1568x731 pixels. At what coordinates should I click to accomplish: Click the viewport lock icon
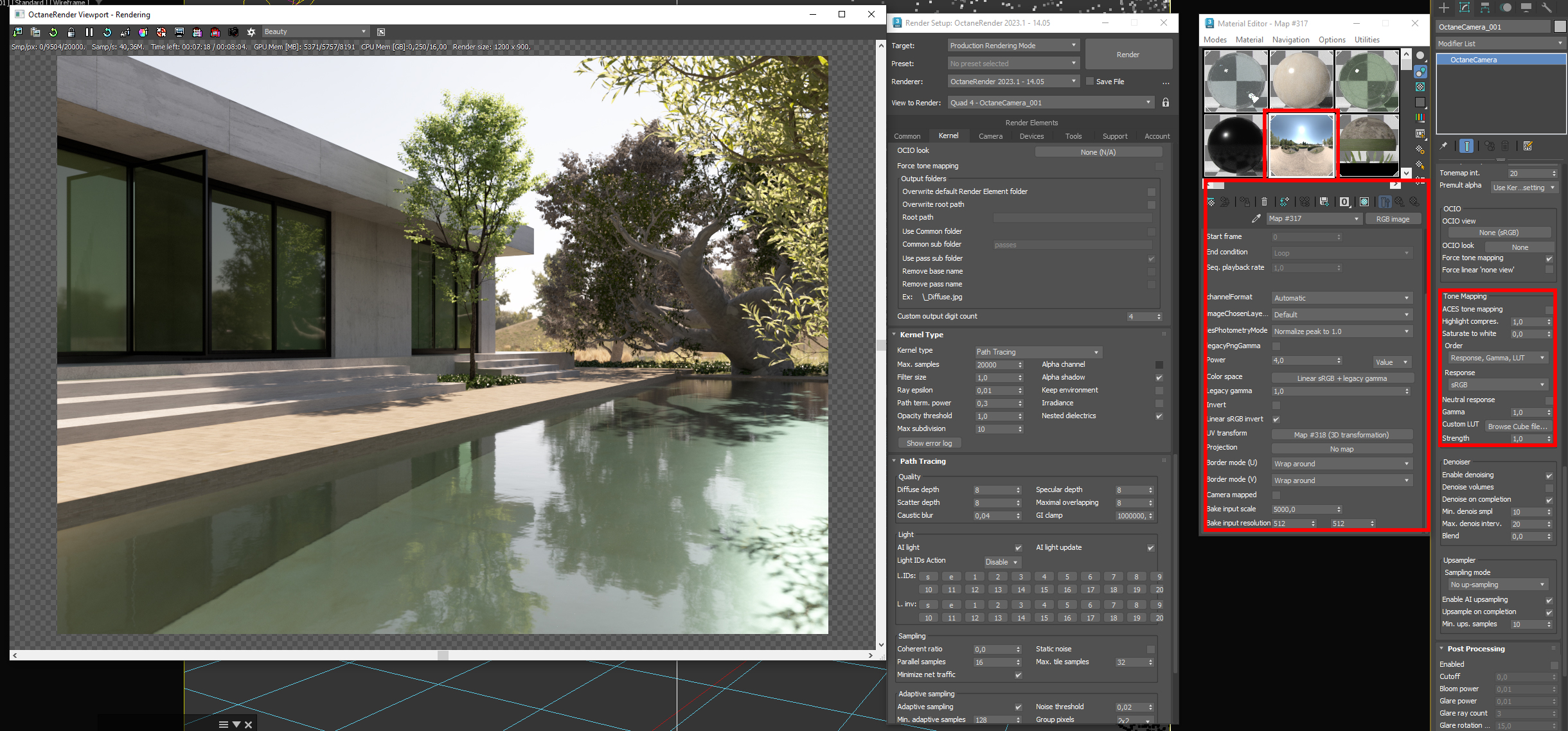click(x=71, y=31)
